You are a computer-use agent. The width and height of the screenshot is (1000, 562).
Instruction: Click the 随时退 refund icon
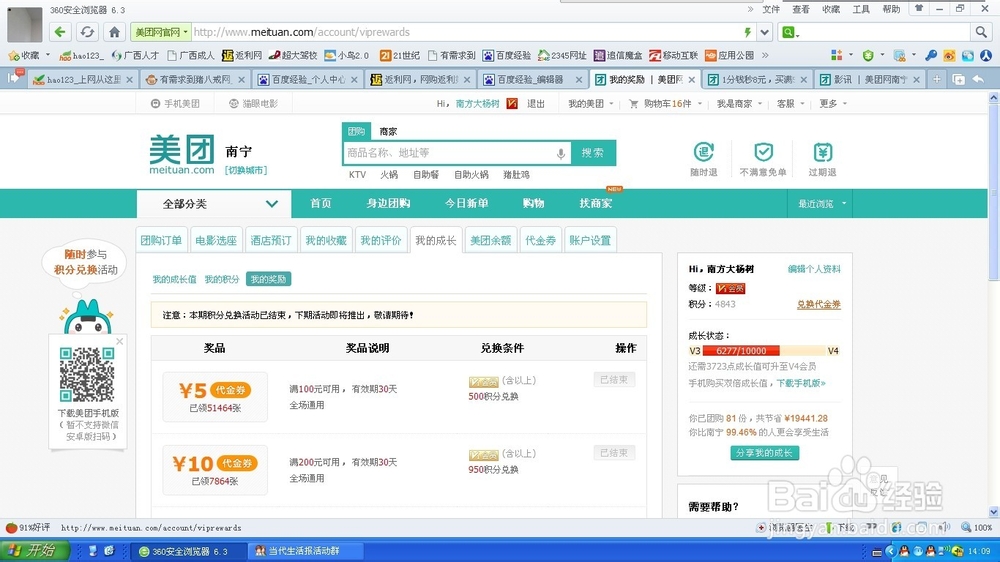coord(703,152)
